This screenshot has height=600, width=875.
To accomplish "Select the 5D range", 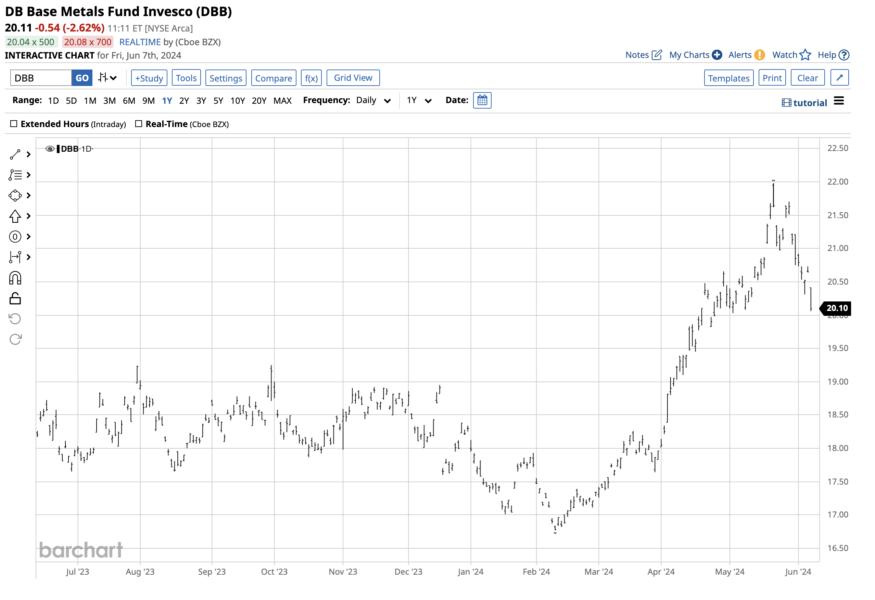I will click(x=71, y=101).
